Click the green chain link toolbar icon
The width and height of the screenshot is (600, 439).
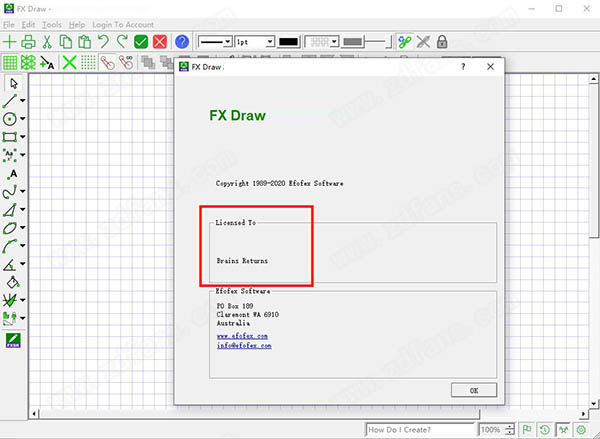tap(405, 42)
